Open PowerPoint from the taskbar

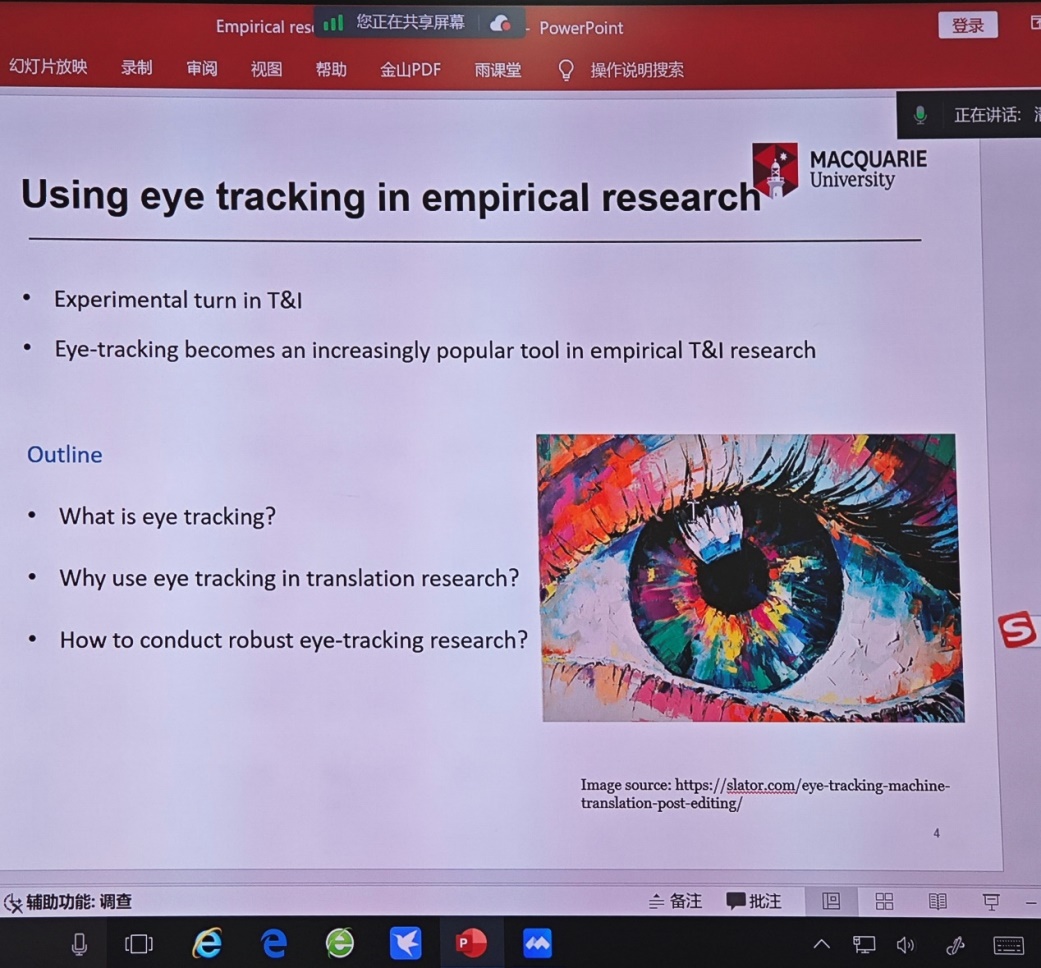pyautogui.click(x=470, y=943)
